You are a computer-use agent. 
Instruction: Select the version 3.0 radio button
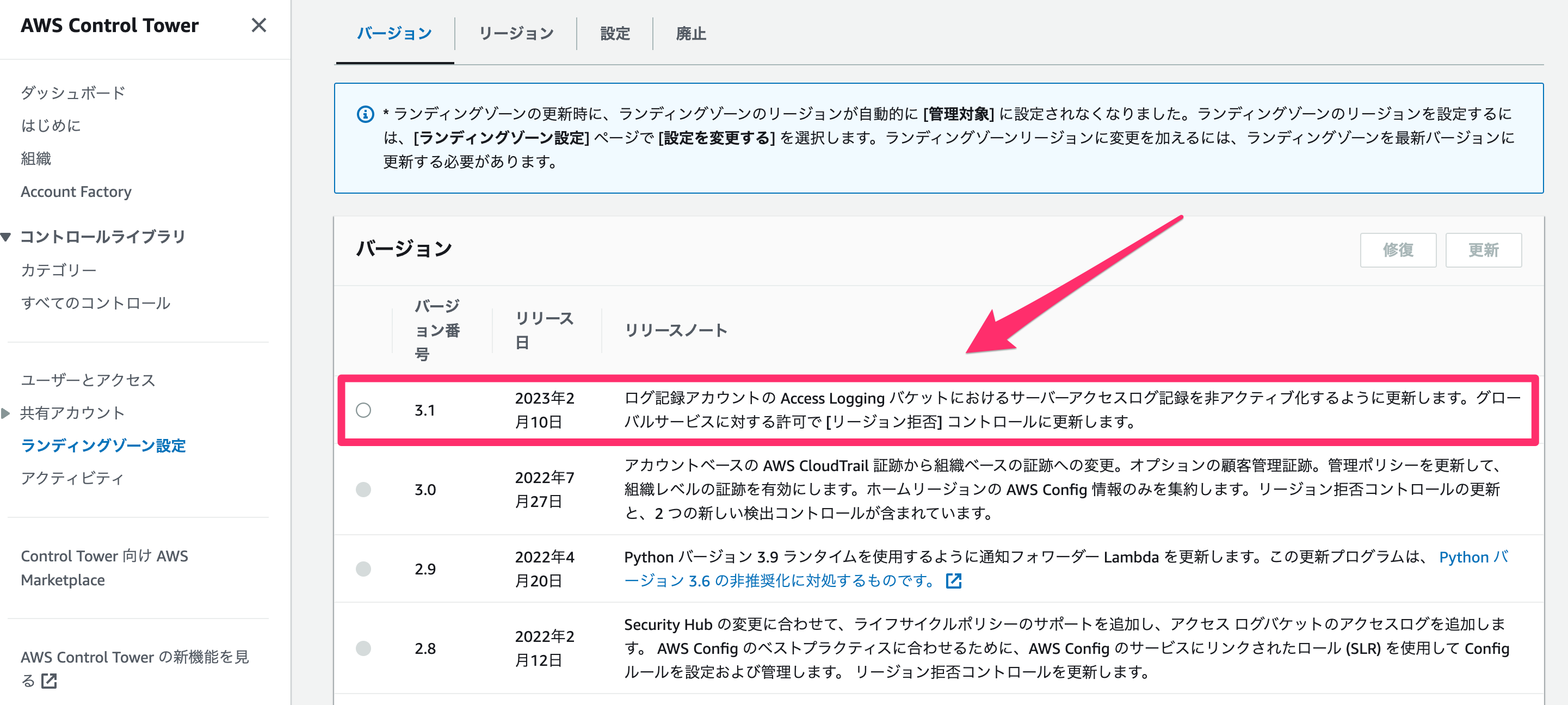click(363, 490)
